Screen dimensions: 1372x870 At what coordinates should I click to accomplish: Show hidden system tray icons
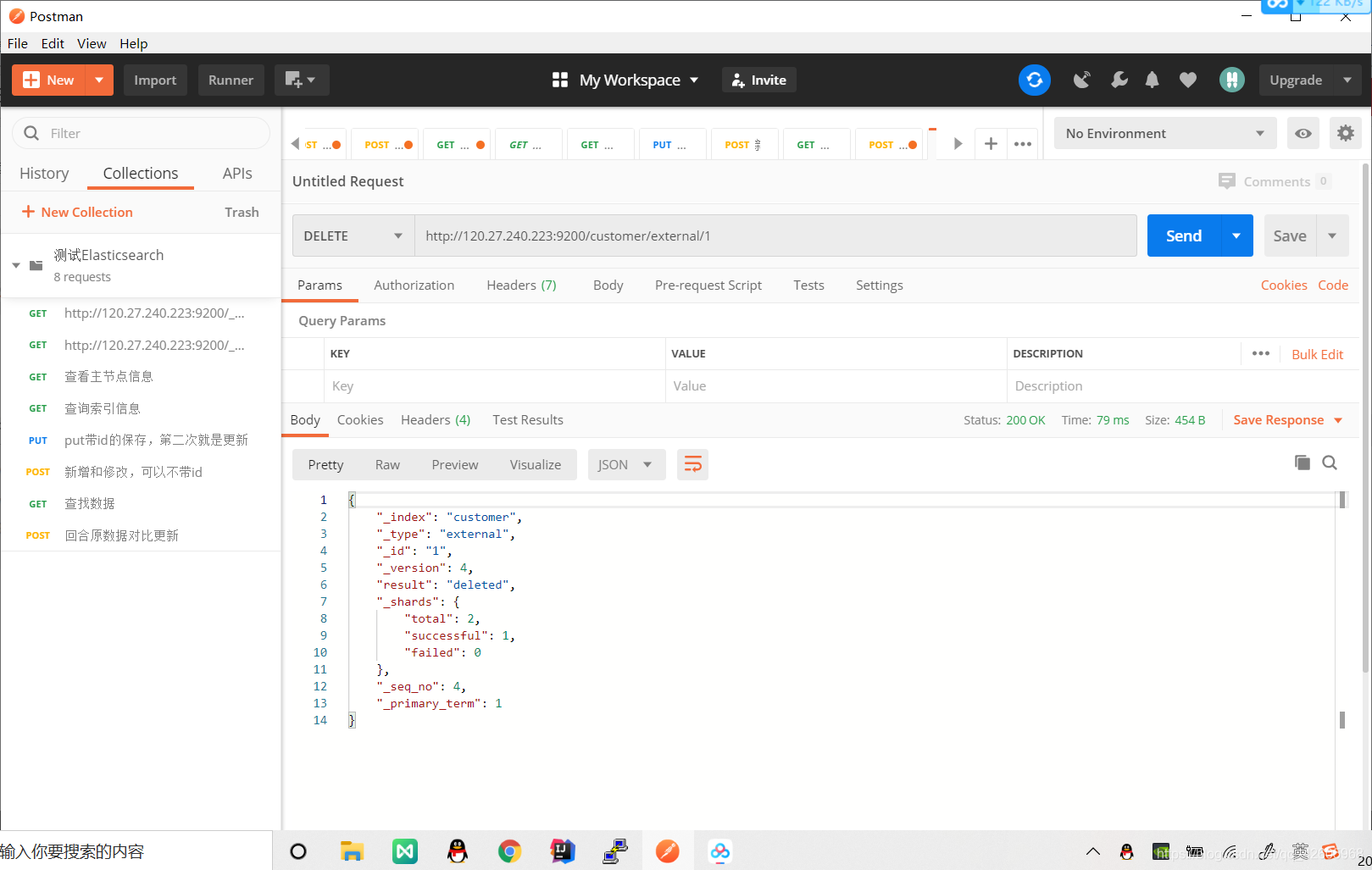tap(1093, 851)
